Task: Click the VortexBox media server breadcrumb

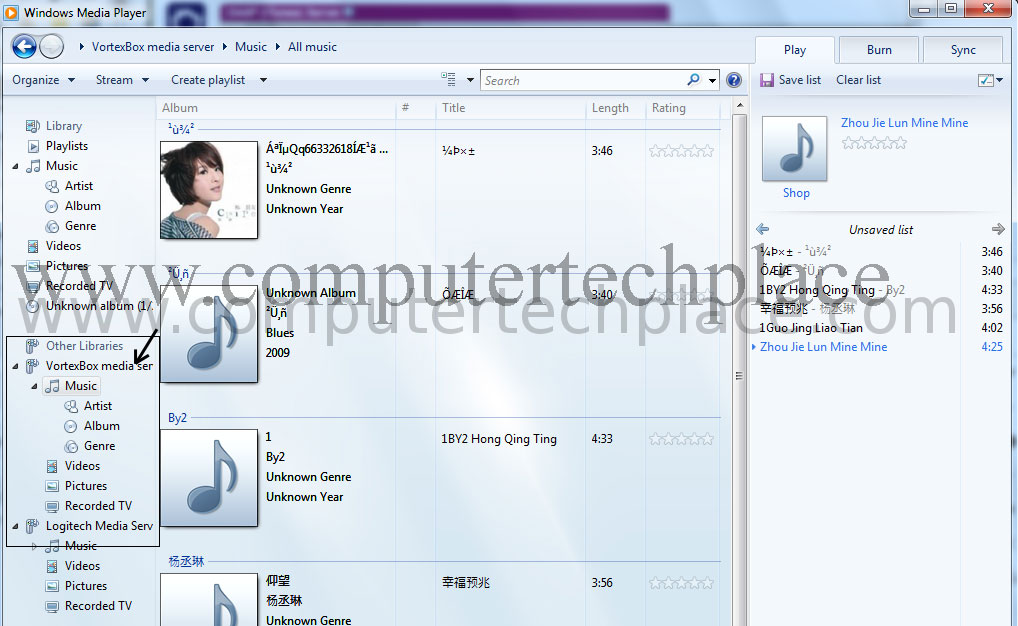Action: click(x=153, y=47)
